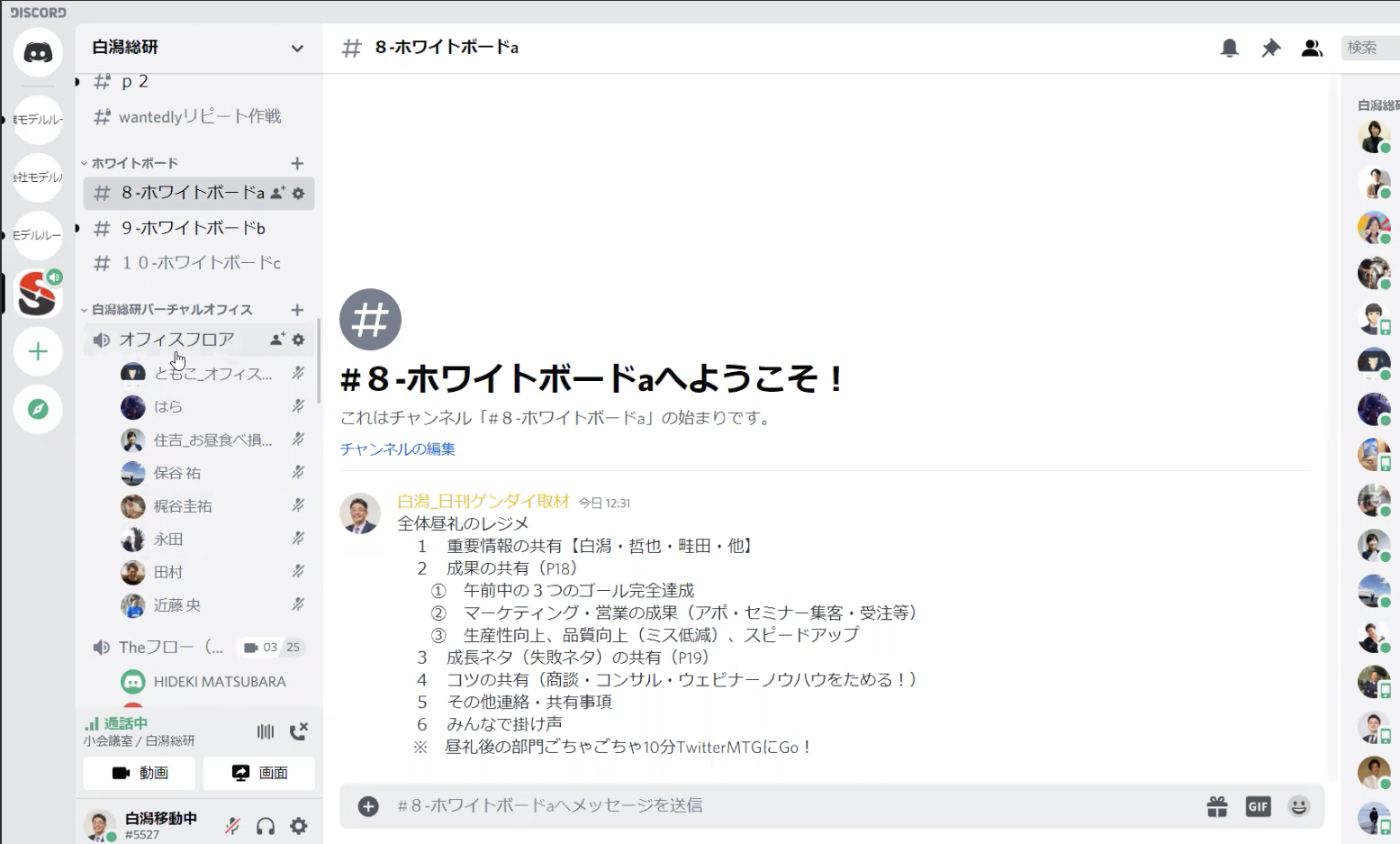Toggle headphone deafen icon
Image resolution: width=1400 pixels, height=844 pixels.
266,826
